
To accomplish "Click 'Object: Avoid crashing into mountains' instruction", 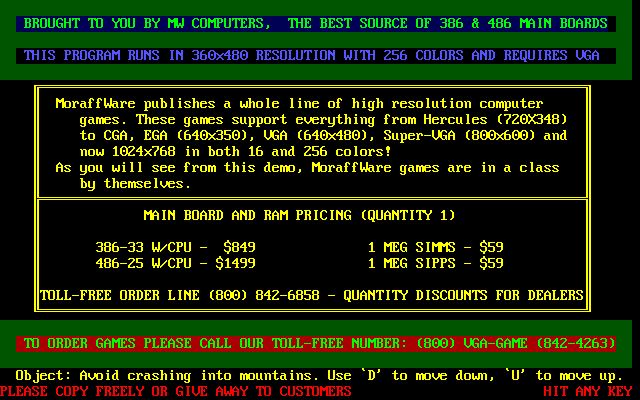I will tap(319, 376).
